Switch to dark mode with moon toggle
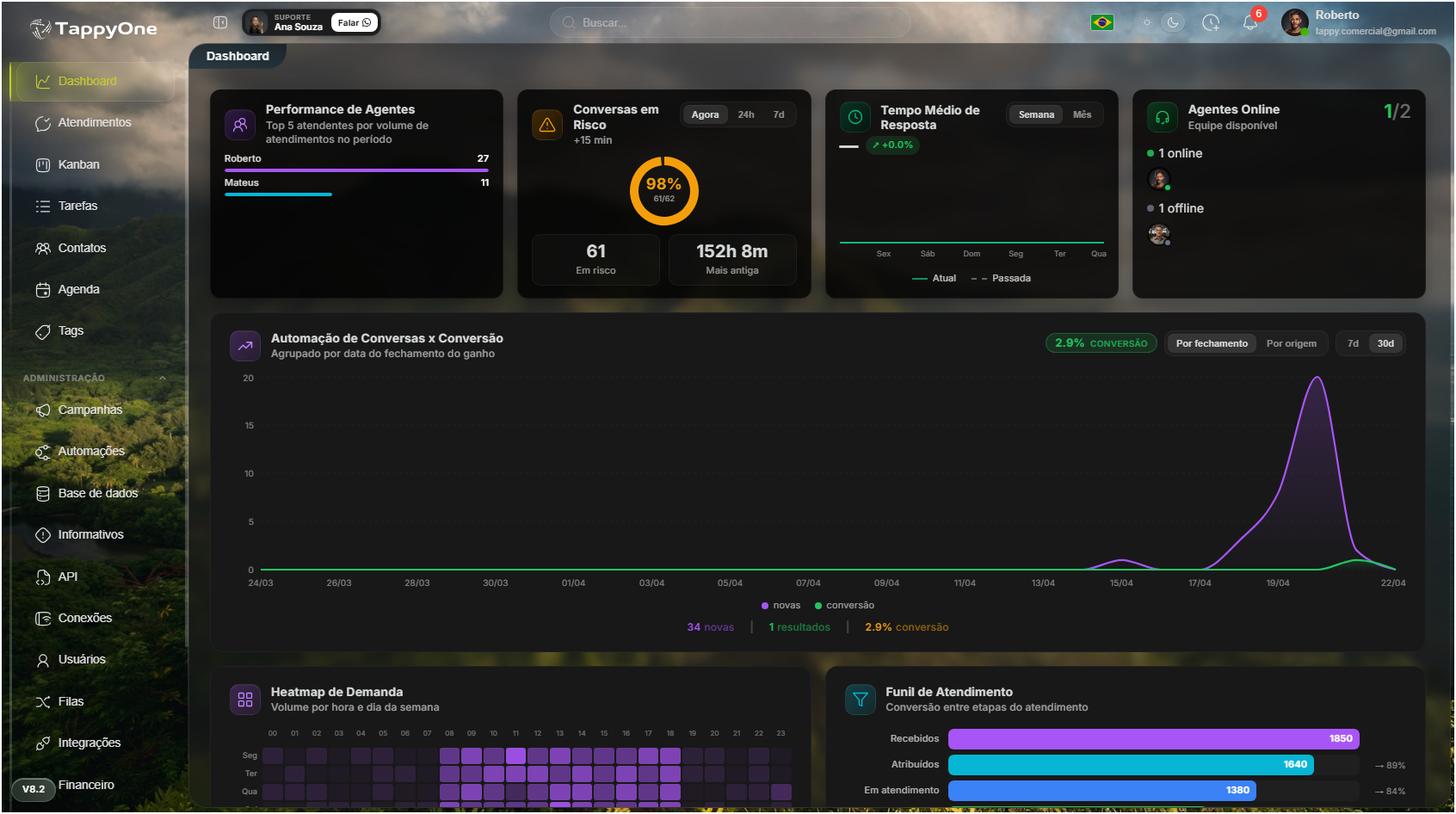The image size is (1456, 814). coord(1173,22)
